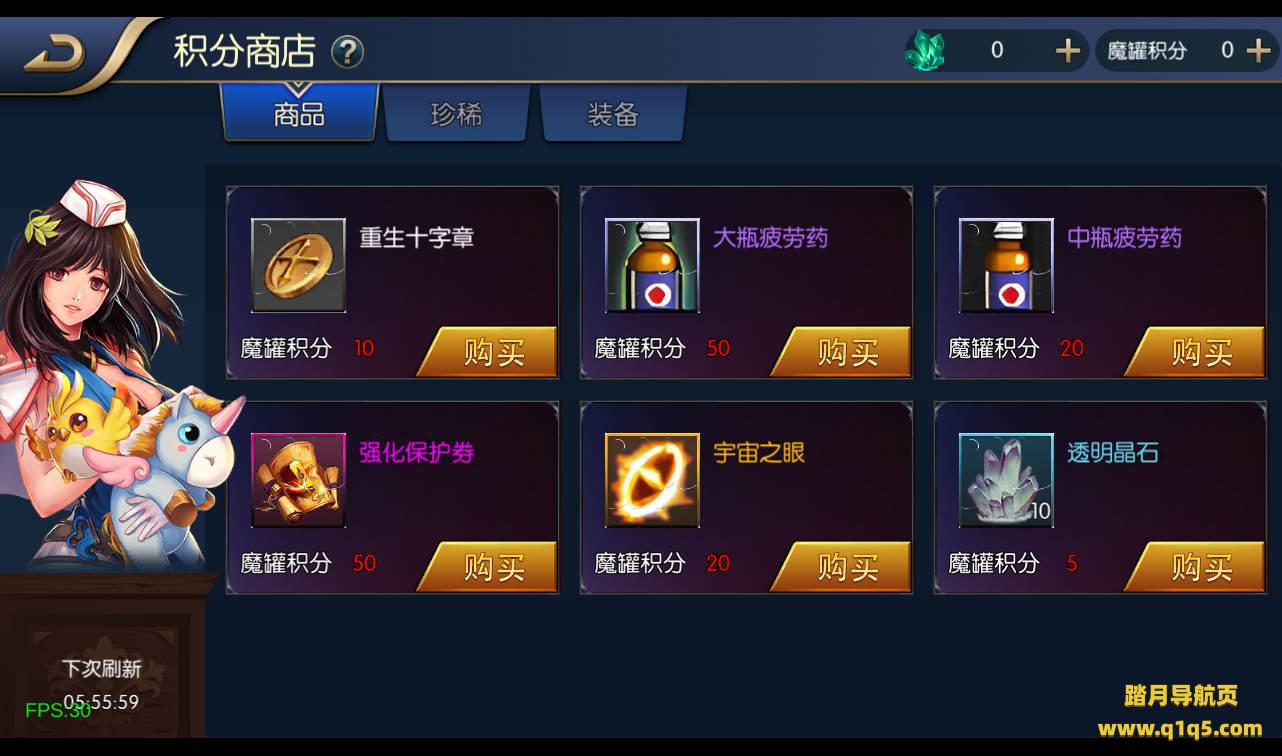
Task: Click the green crystal currency icon
Action: point(925,50)
